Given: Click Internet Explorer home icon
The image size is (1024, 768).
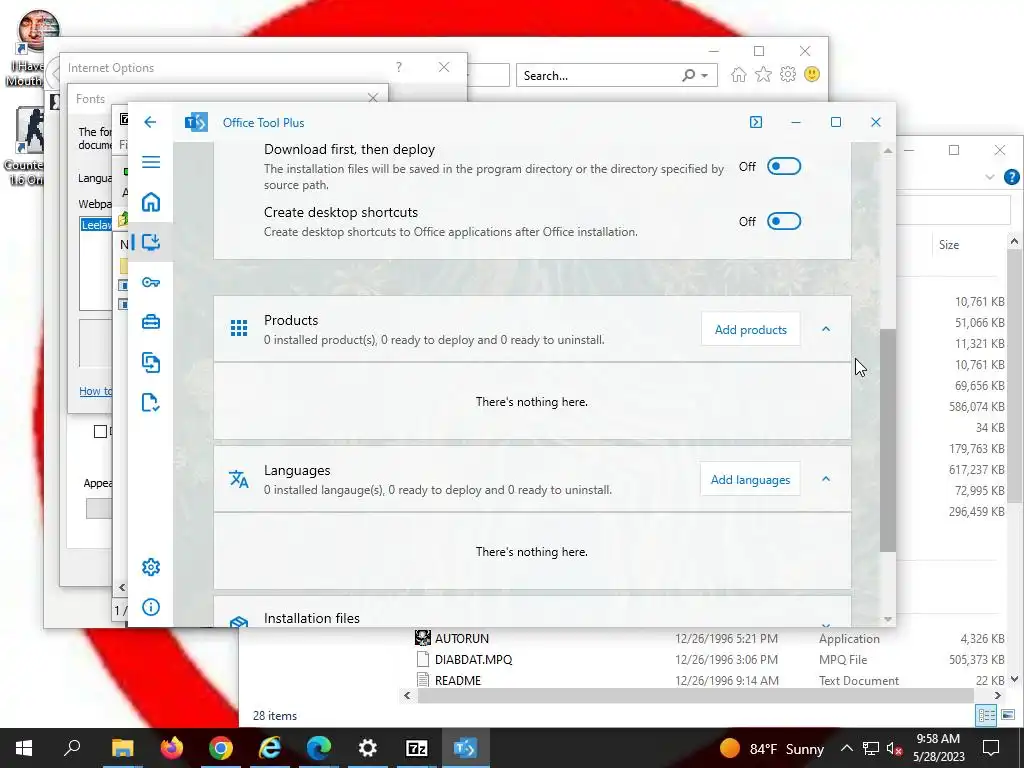Looking at the screenshot, I should coord(739,74).
